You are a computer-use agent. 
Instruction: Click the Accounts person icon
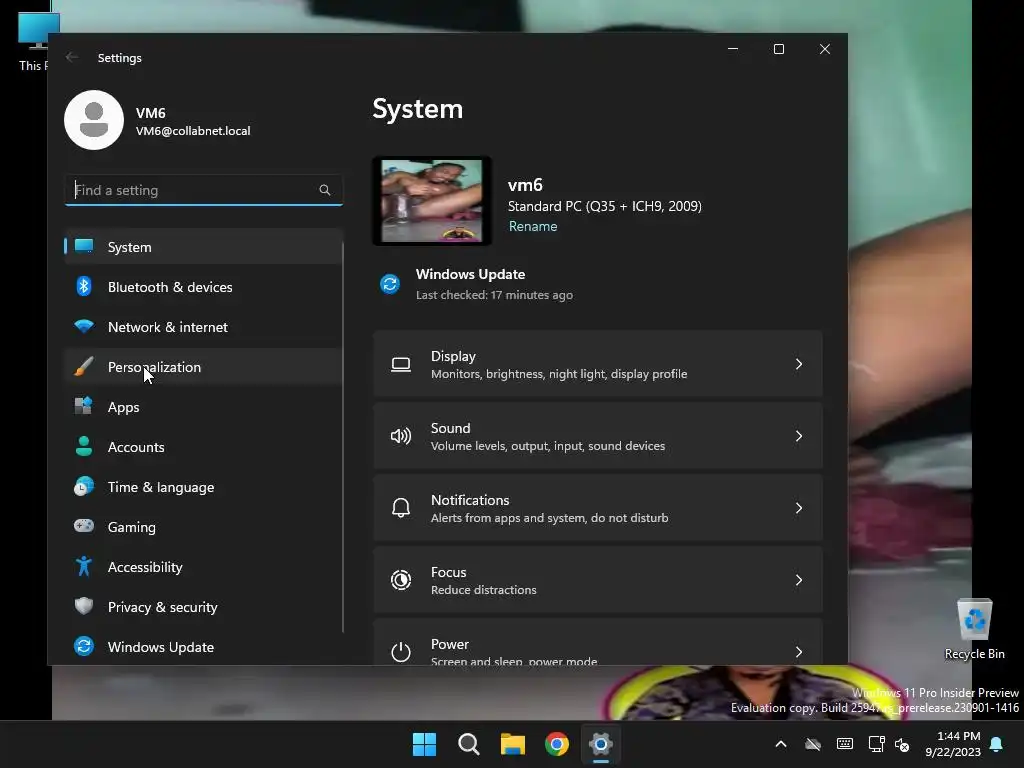[84, 446]
